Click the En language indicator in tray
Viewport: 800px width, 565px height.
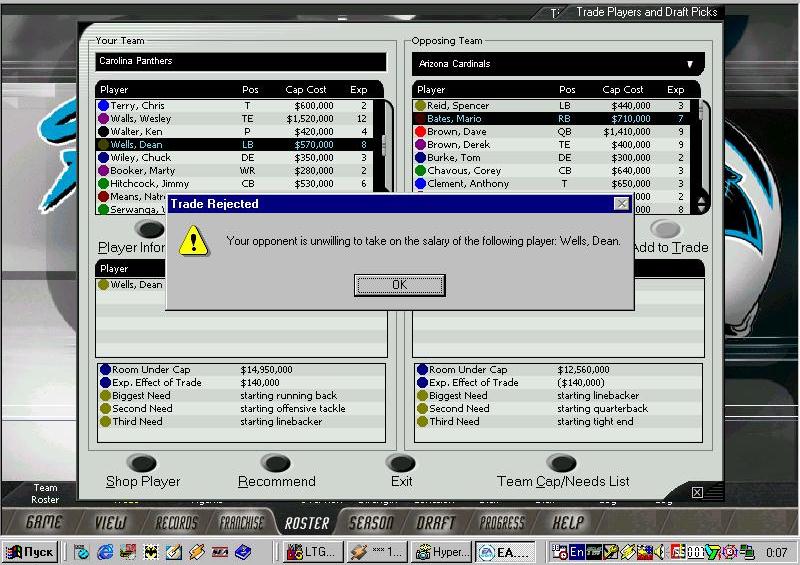click(x=578, y=552)
